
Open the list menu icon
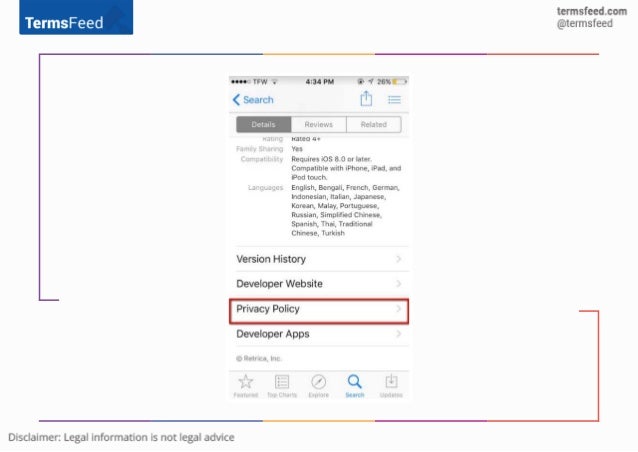click(394, 100)
